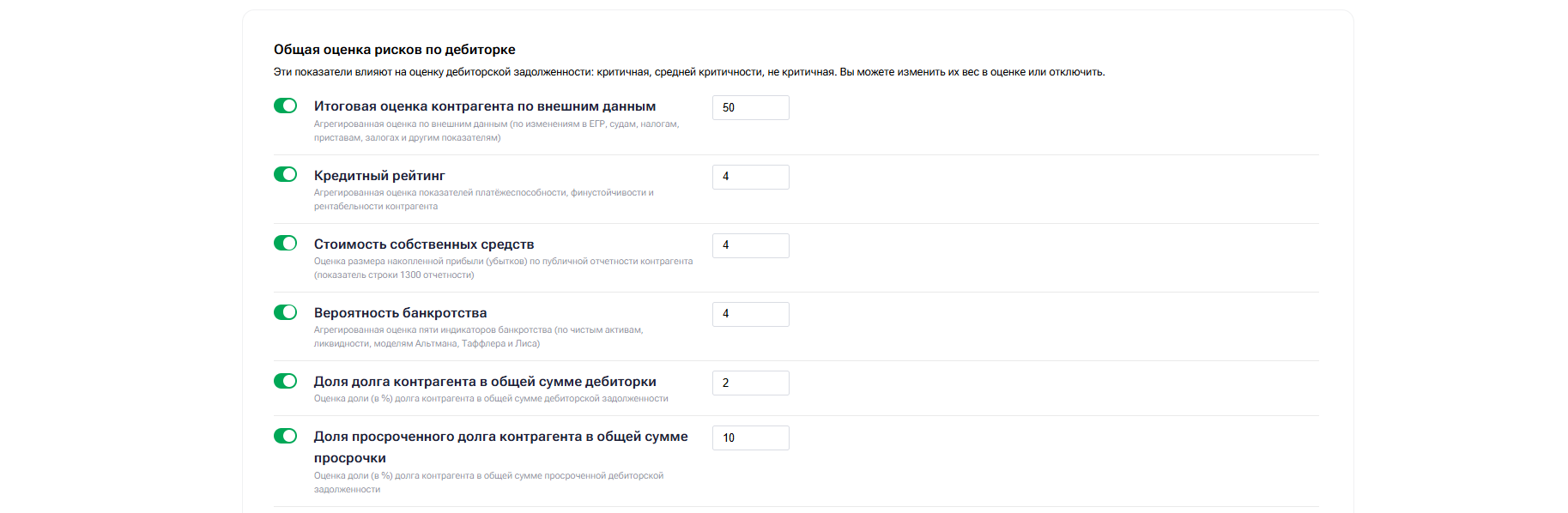This screenshot has width=1568, height=513.
Task: Click the weight field showing 2
Action: coord(750,383)
